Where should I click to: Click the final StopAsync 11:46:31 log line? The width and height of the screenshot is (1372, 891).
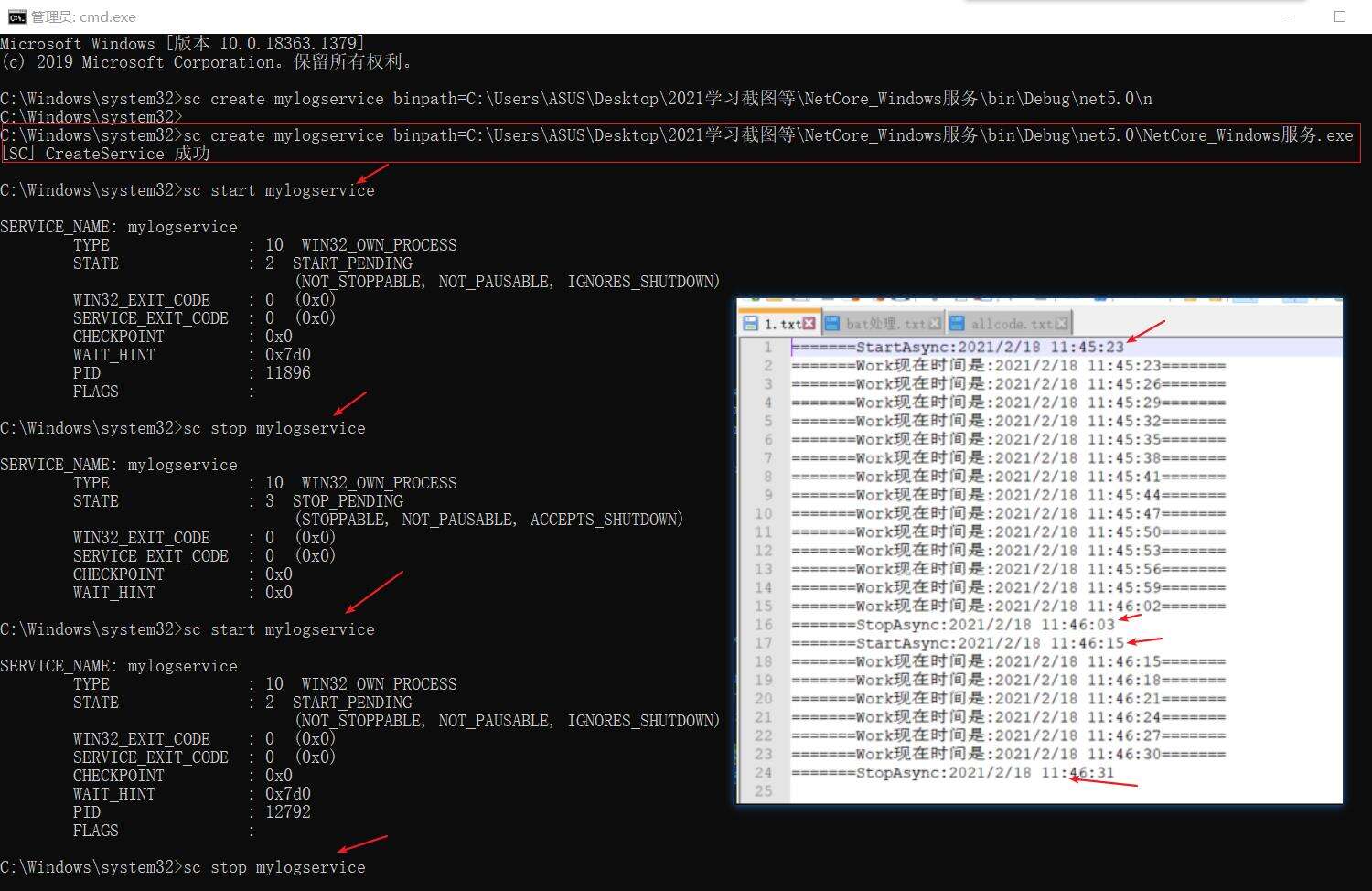pyautogui.click(x=953, y=773)
